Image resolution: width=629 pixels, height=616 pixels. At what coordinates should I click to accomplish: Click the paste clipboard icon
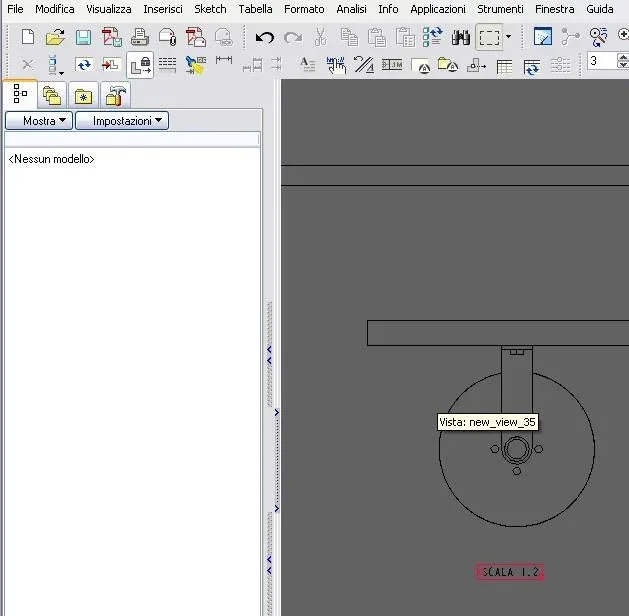(377, 38)
